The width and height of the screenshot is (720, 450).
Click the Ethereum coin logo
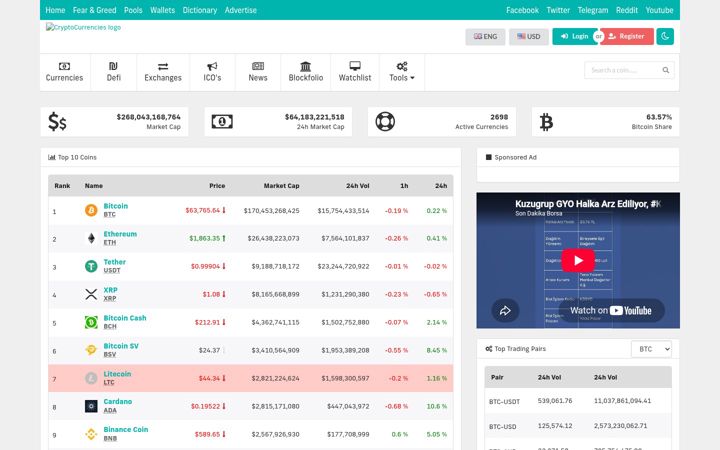coord(91,238)
